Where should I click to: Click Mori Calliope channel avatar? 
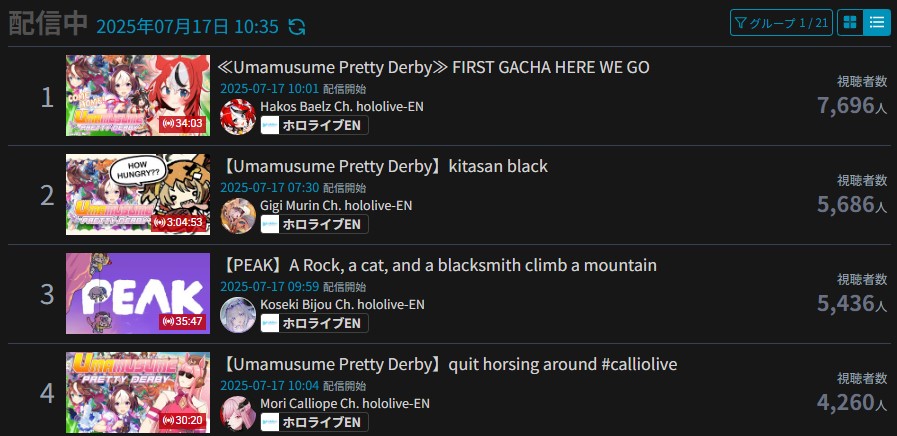coord(238,414)
